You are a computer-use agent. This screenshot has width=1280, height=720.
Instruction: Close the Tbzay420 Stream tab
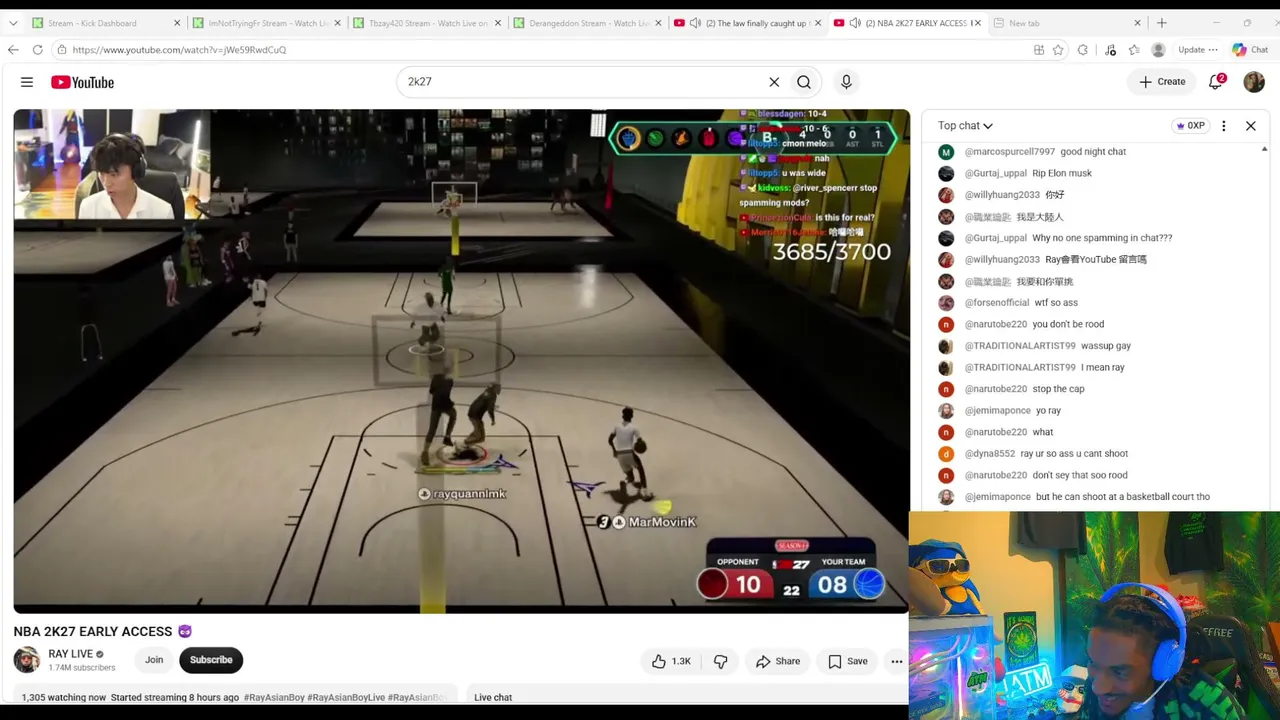[497, 23]
